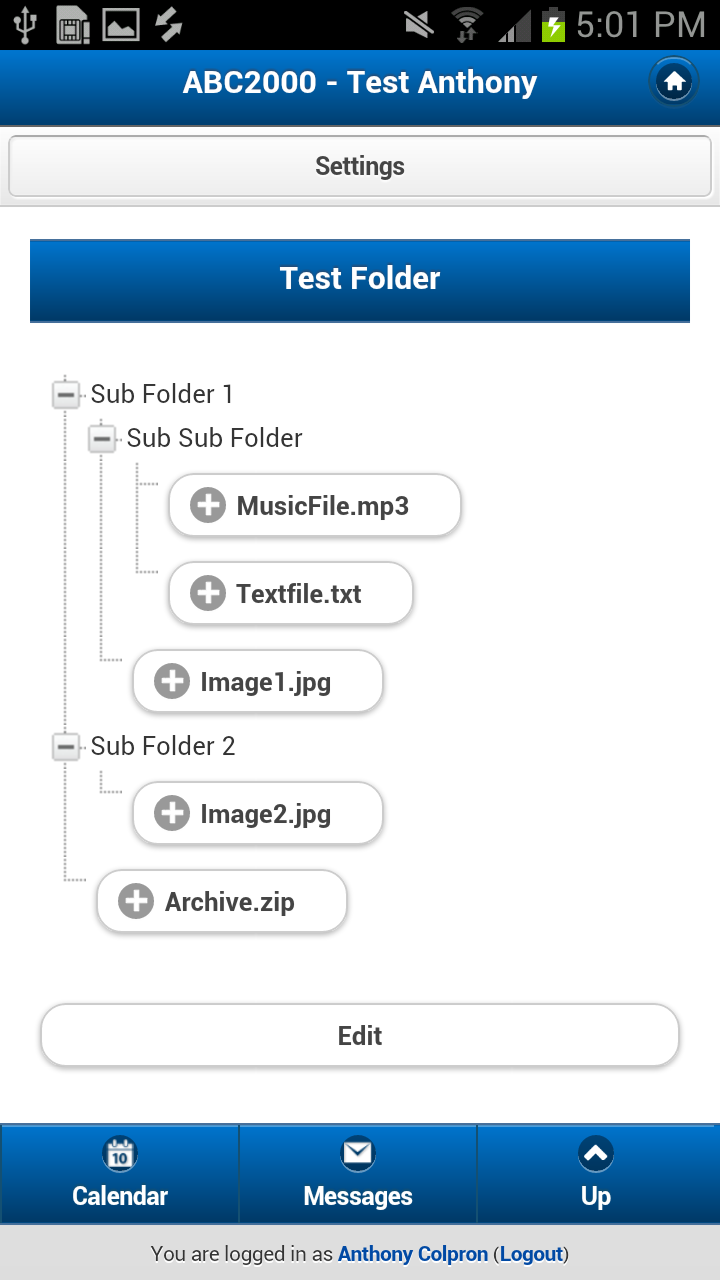Click plus icon beside MusicFile.mp3
Screen dimensions: 720x1280
(x=208, y=505)
